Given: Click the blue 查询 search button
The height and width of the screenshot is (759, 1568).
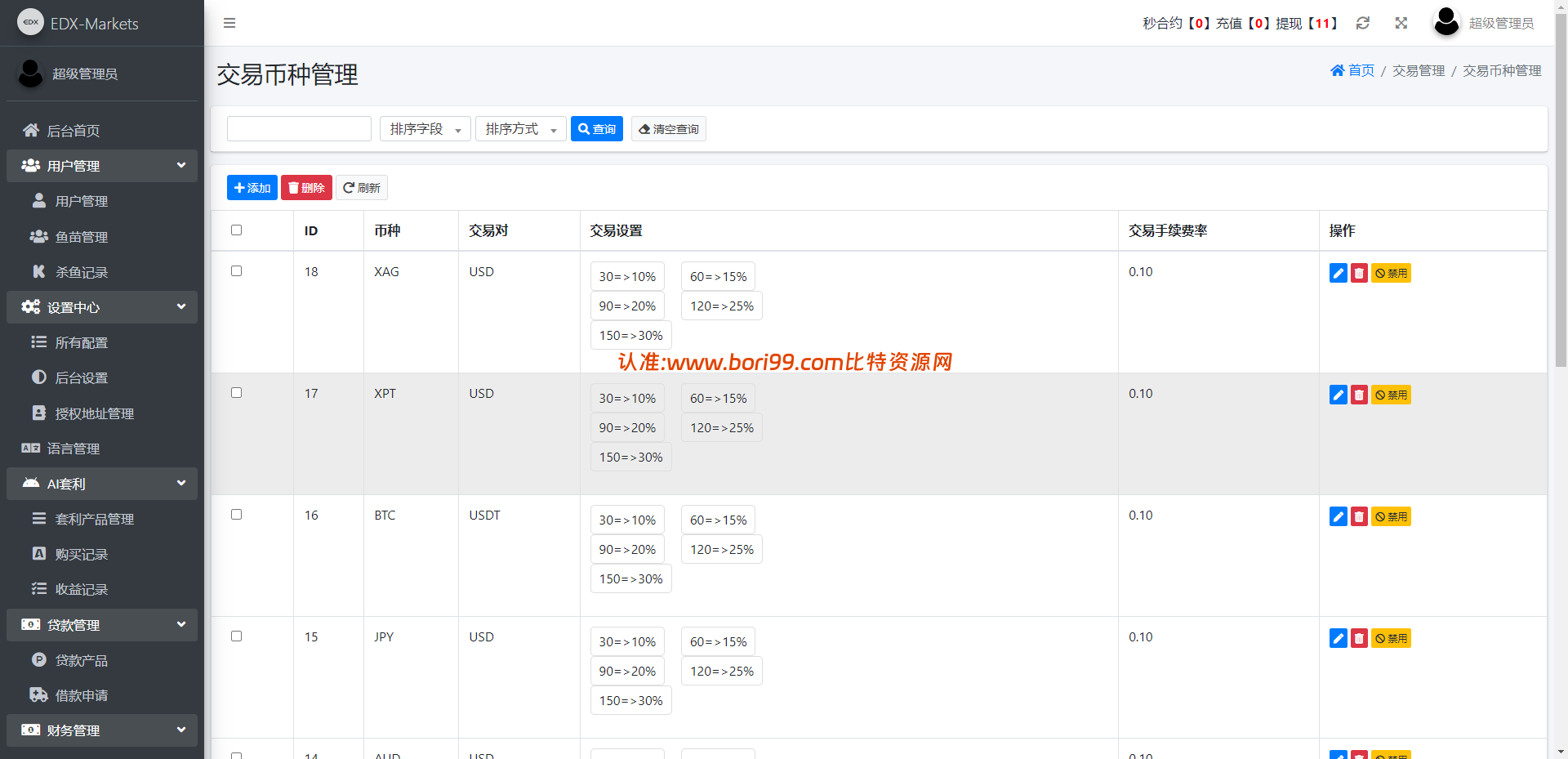Looking at the screenshot, I should [597, 129].
